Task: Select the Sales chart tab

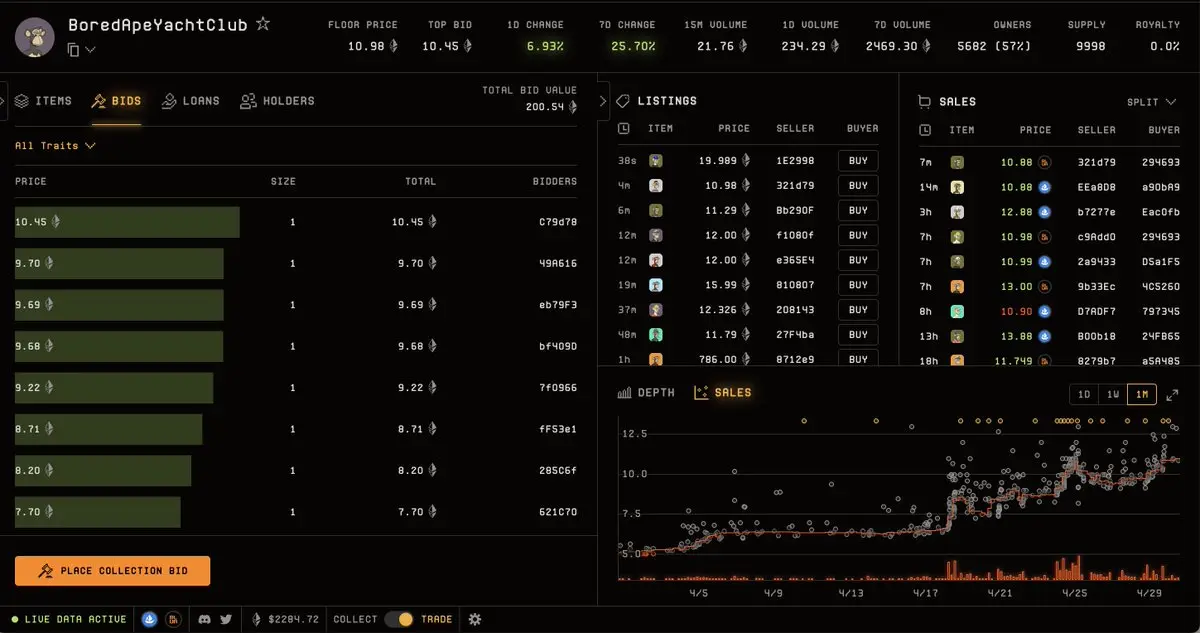Action: (722, 393)
